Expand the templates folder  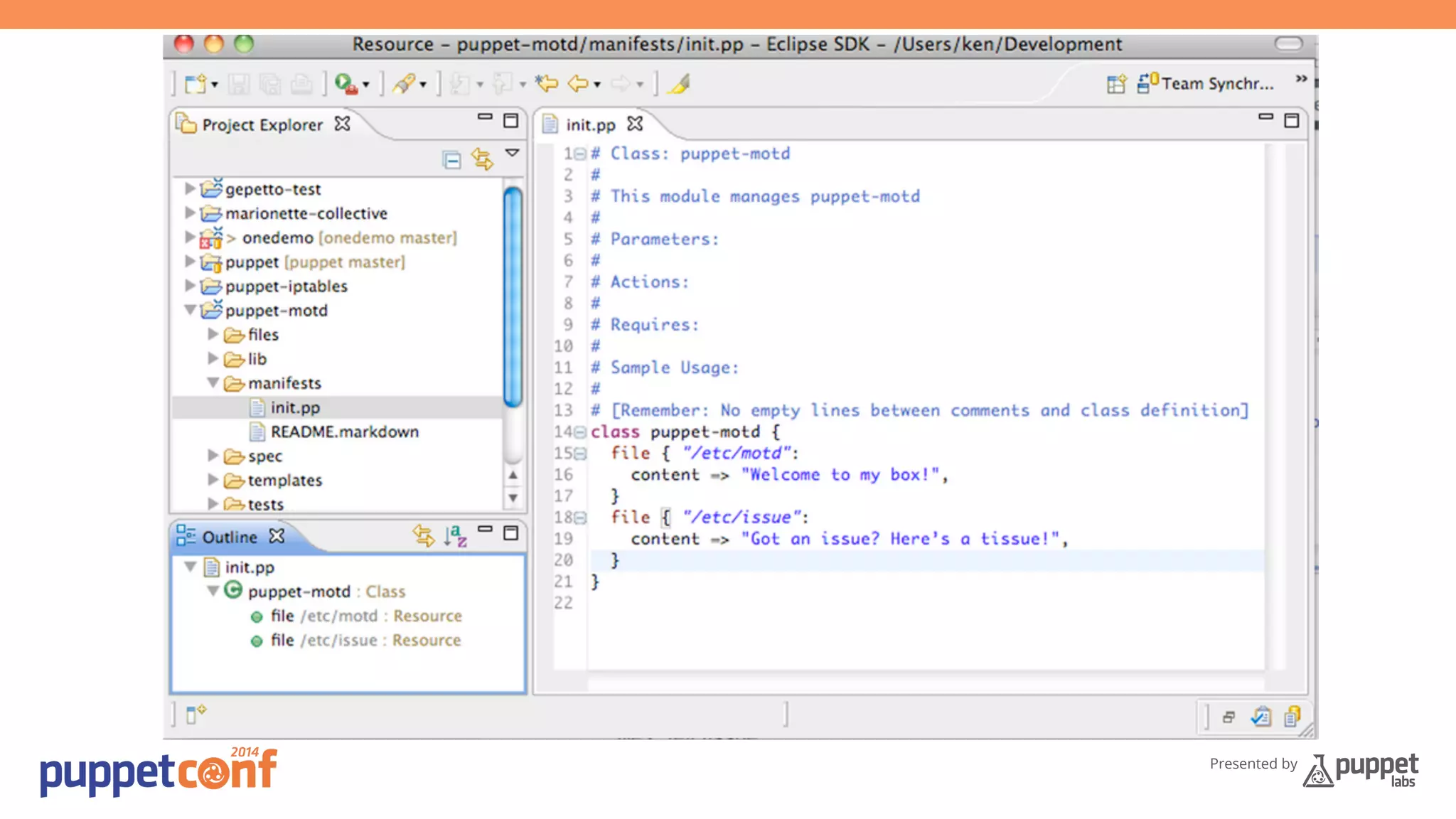point(213,480)
